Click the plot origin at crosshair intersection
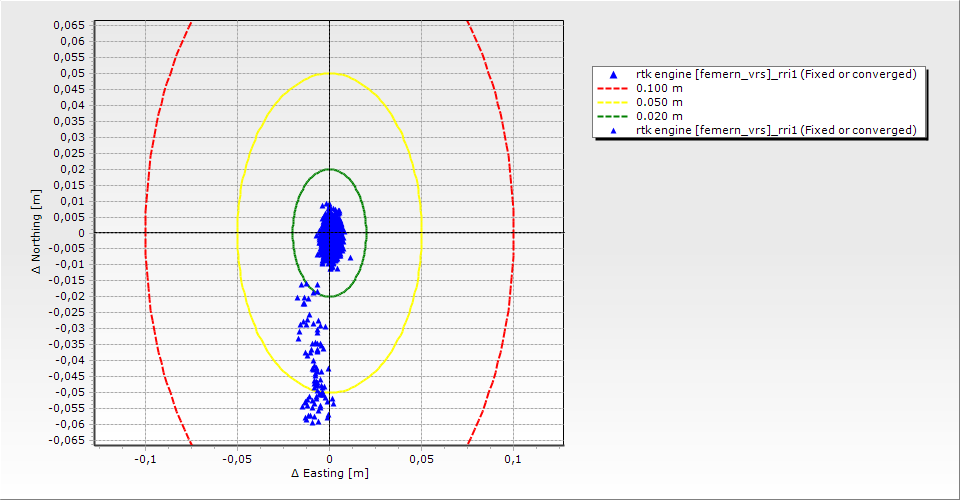Viewport: 960px width, 500px height. coord(329,232)
